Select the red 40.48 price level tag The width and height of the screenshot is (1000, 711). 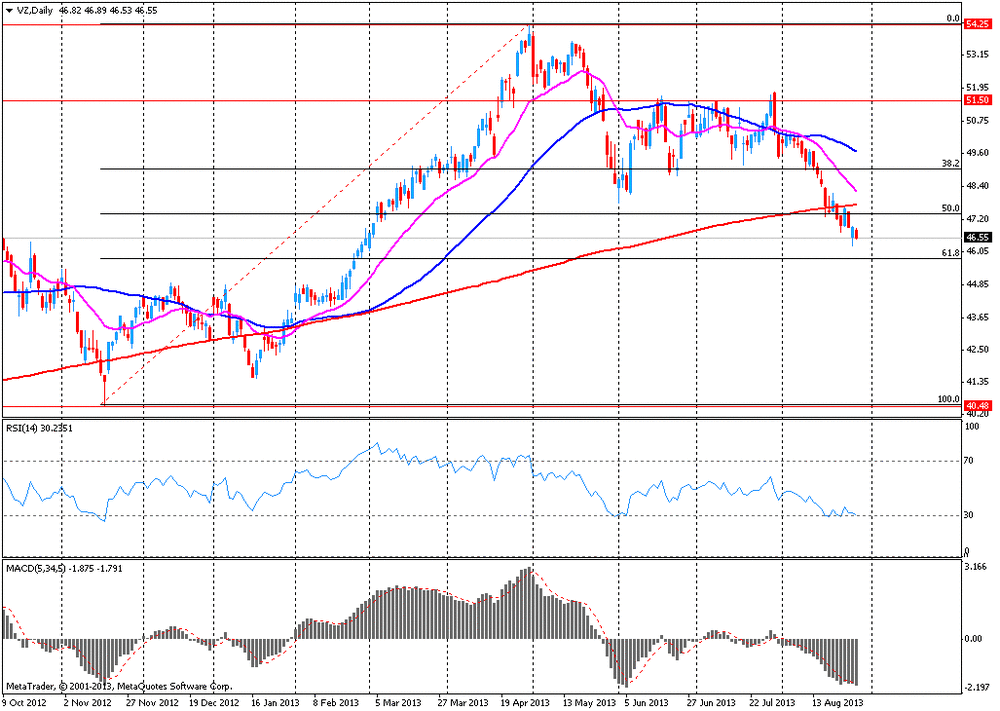click(x=977, y=406)
